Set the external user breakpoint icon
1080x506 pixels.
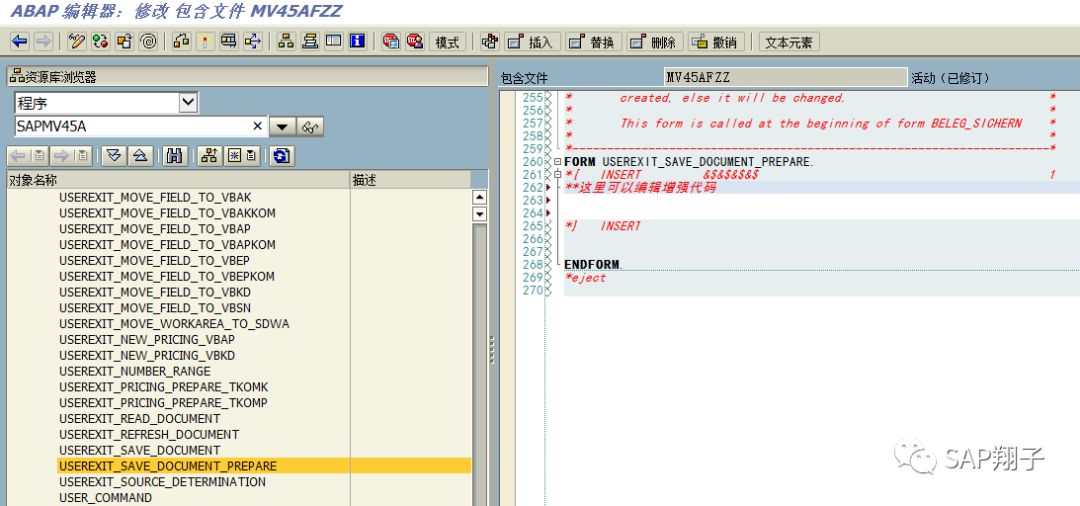pyautogui.click(x=414, y=41)
